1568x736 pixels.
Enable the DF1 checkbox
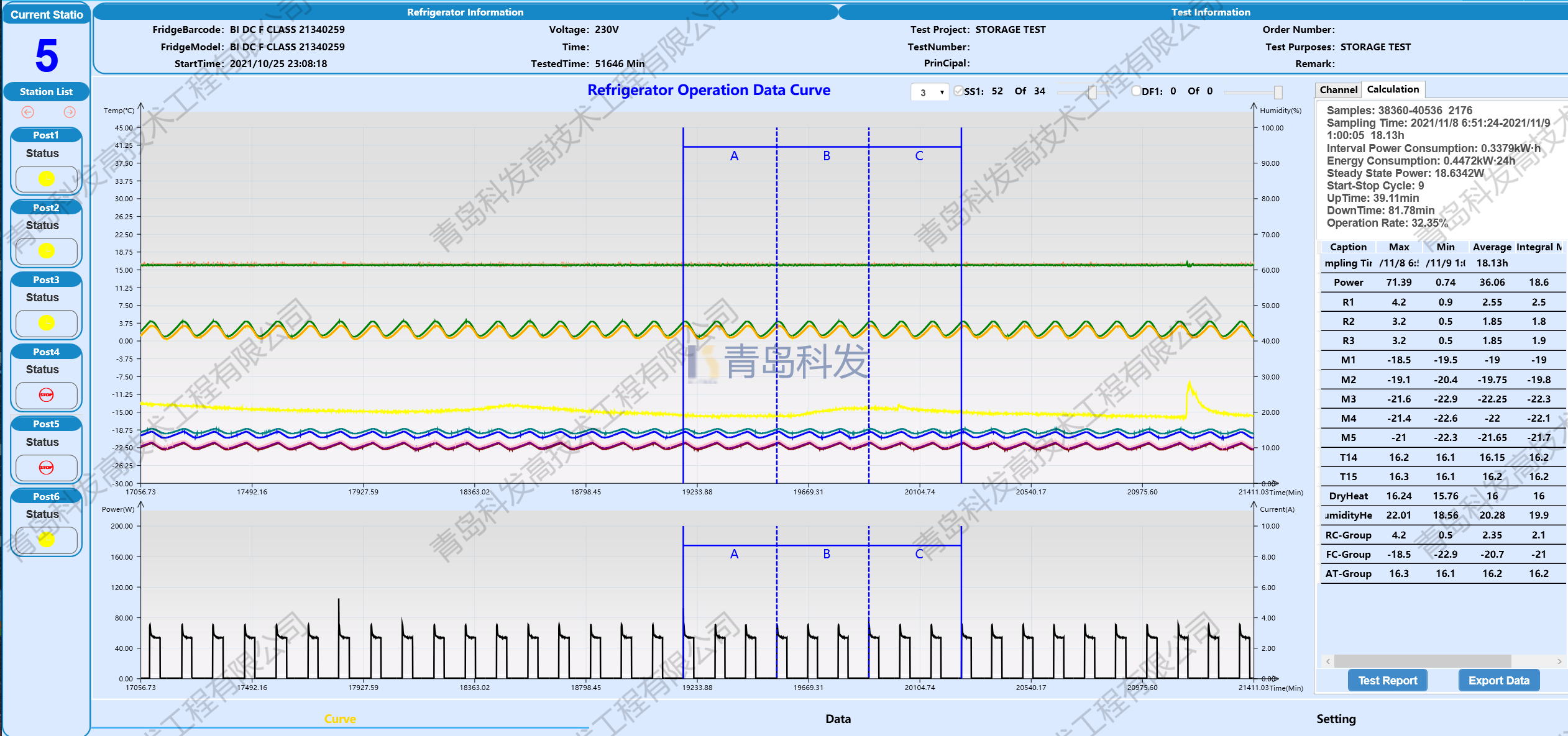click(1136, 91)
